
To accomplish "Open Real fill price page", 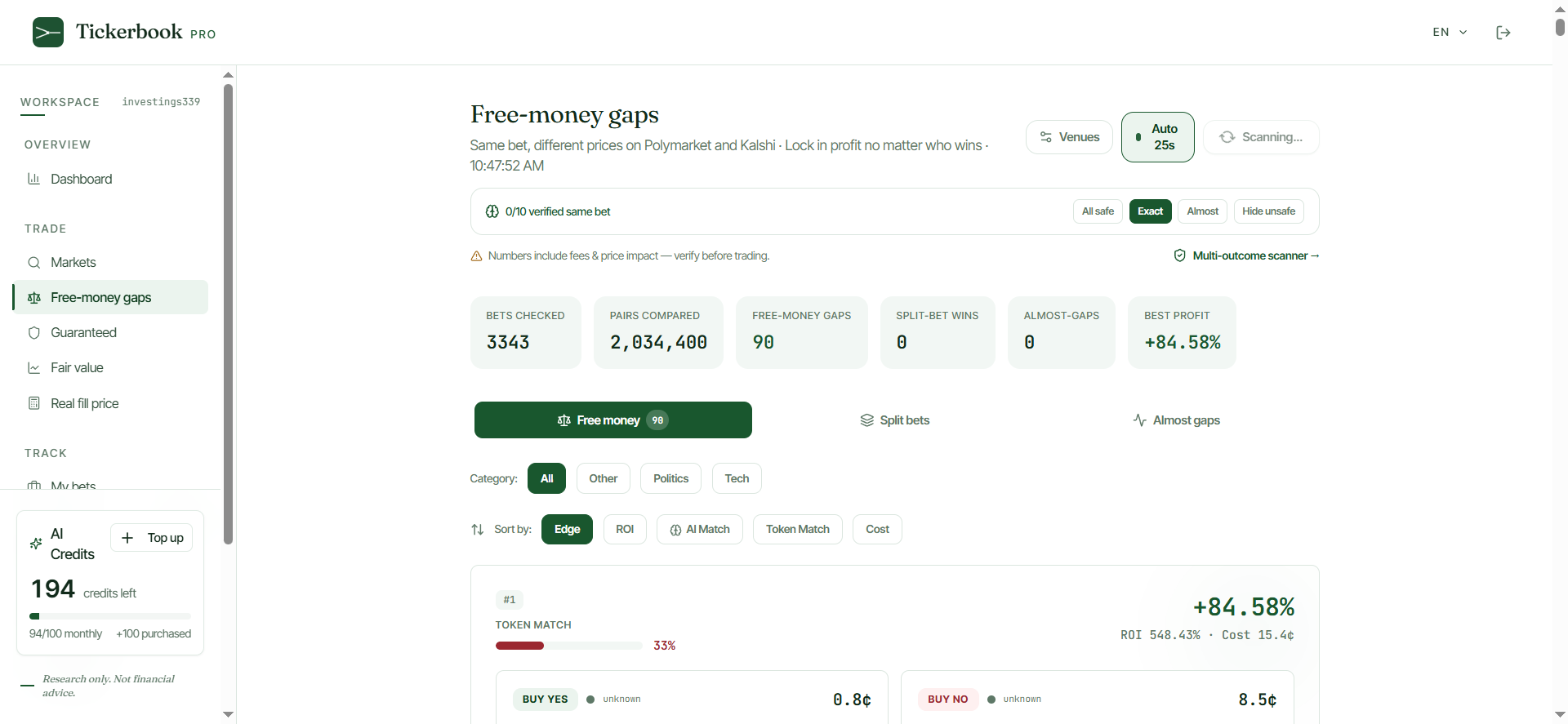I will [110, 403].
